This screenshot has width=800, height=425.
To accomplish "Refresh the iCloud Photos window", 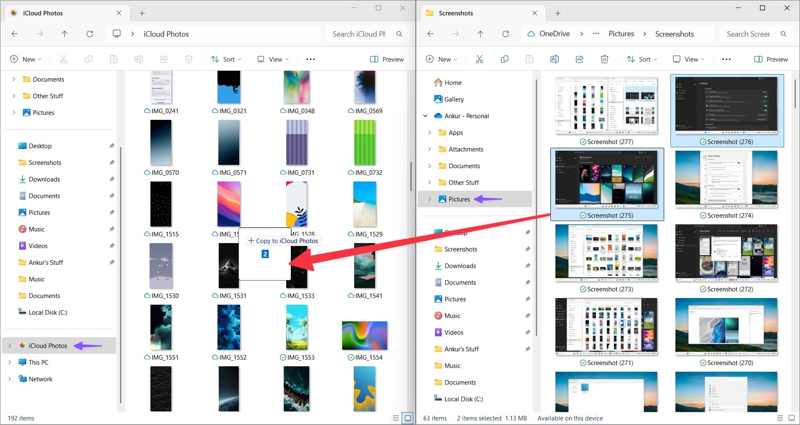I will (90, 34).
